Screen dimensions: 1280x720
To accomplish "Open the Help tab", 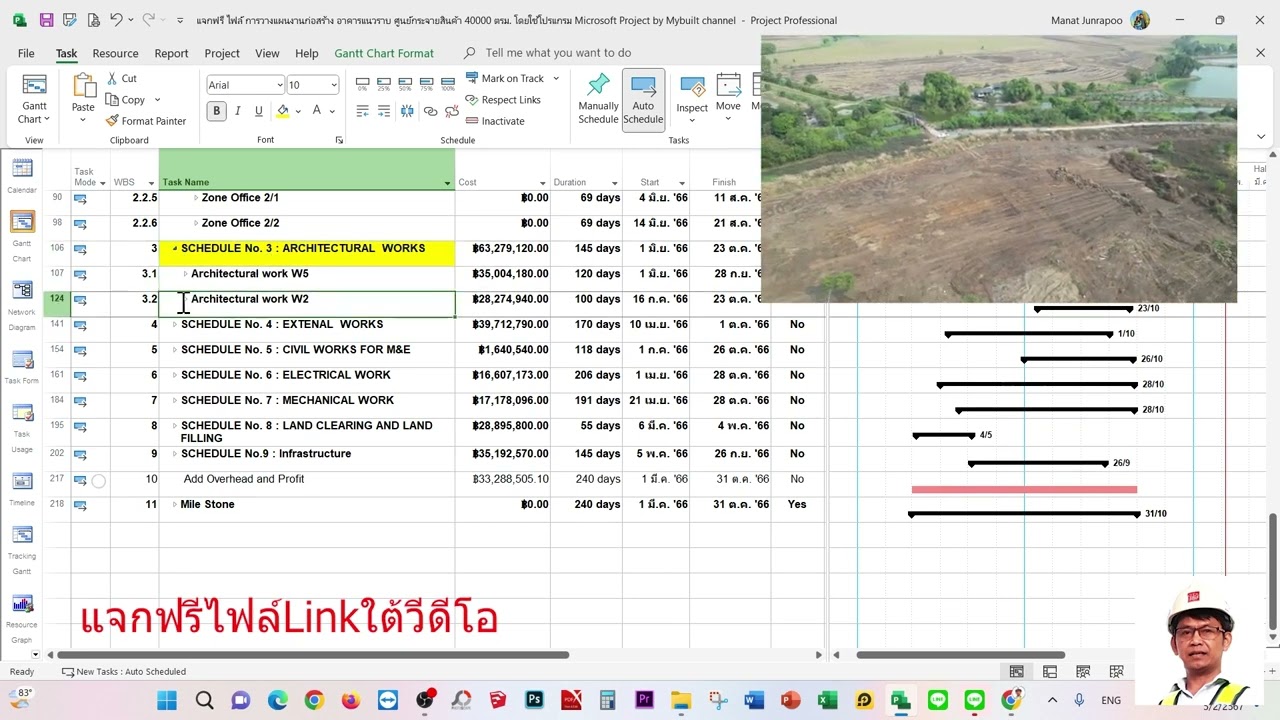I will coord(307,53).
